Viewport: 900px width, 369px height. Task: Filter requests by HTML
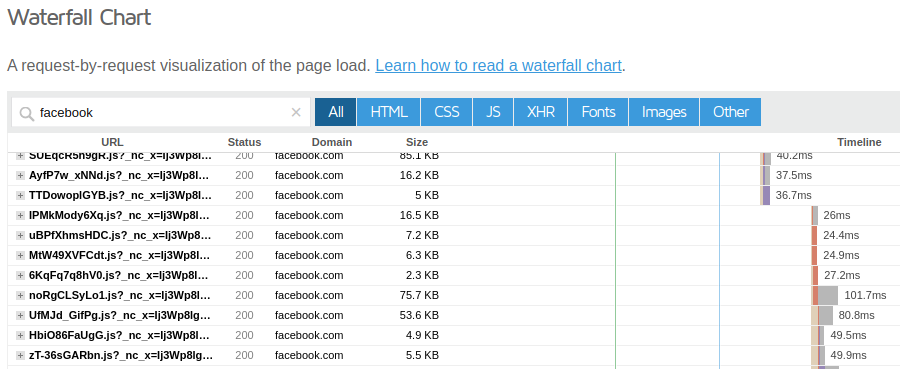pyautogui.click(x=389, y=112)
